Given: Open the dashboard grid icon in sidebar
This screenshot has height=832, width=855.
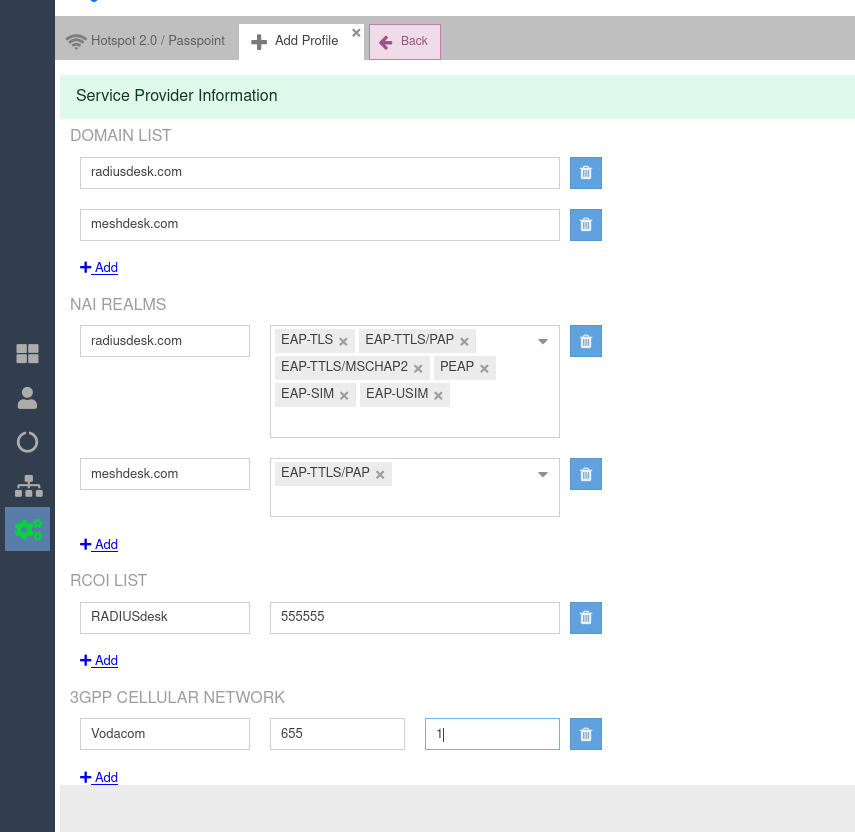Looking at the screenshot, I should 27,353.
